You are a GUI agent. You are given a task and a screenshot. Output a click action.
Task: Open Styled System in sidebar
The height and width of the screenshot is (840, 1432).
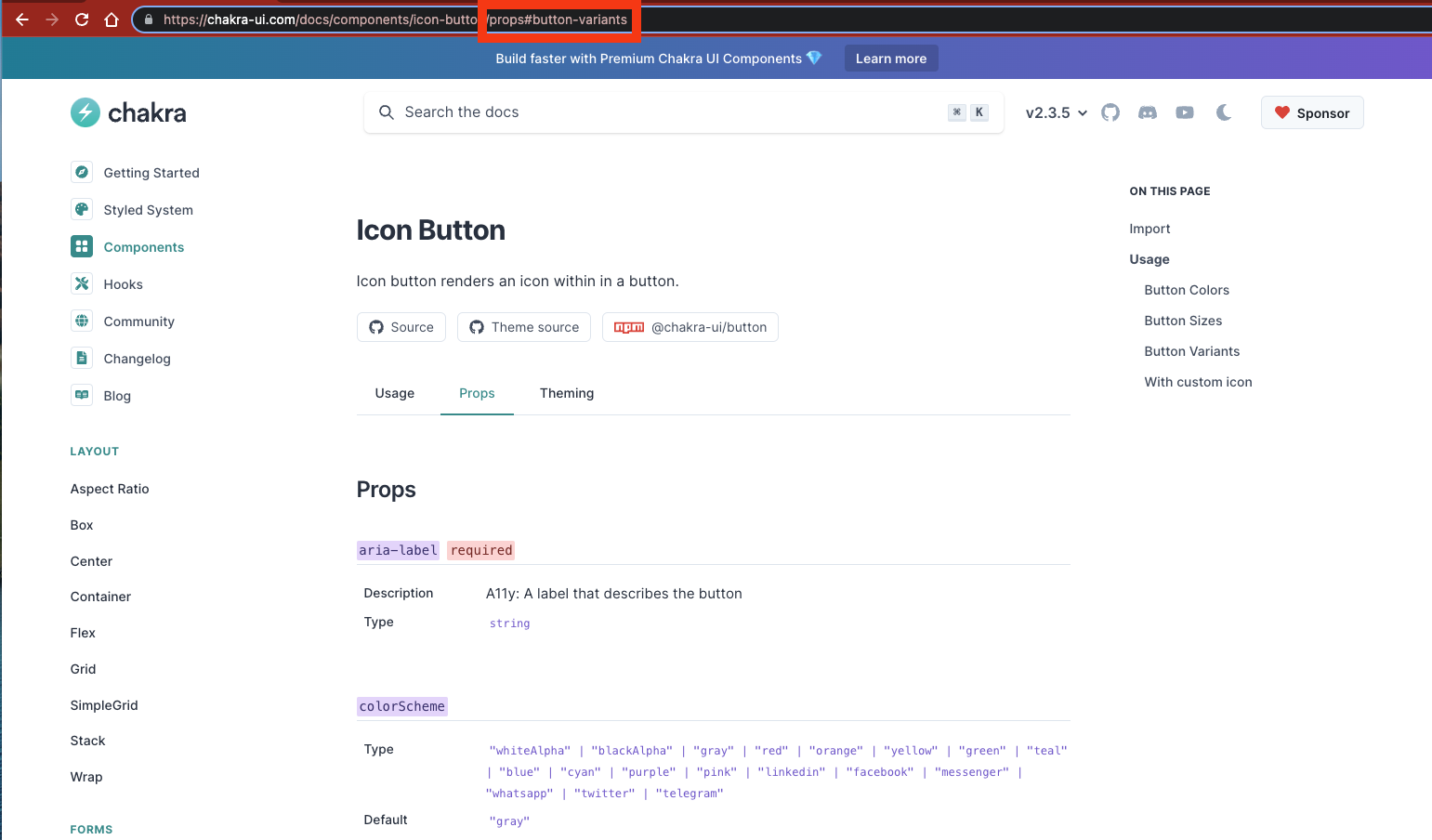click(x=149, y=210)
